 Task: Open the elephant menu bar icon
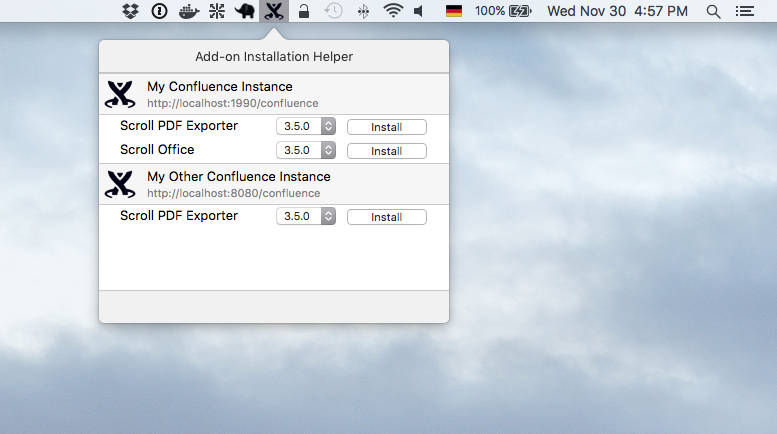[244, 11]
